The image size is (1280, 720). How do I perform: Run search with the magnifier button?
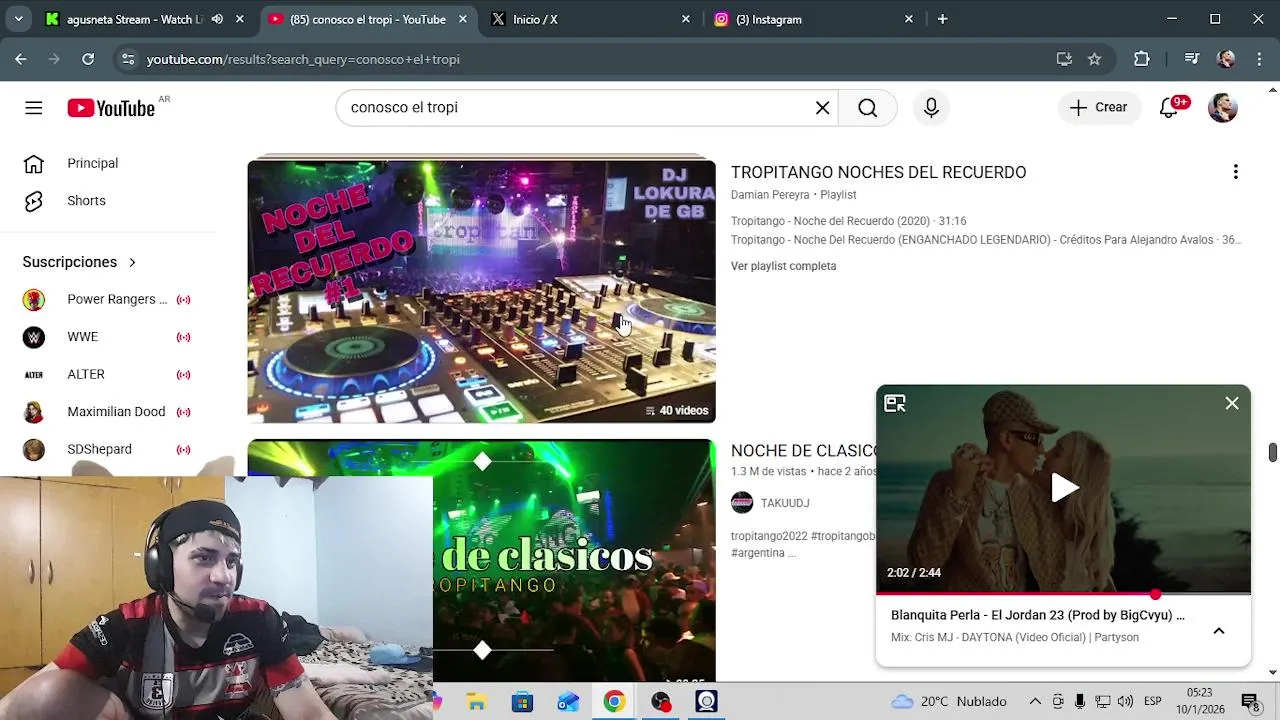[x=868, y=108]
